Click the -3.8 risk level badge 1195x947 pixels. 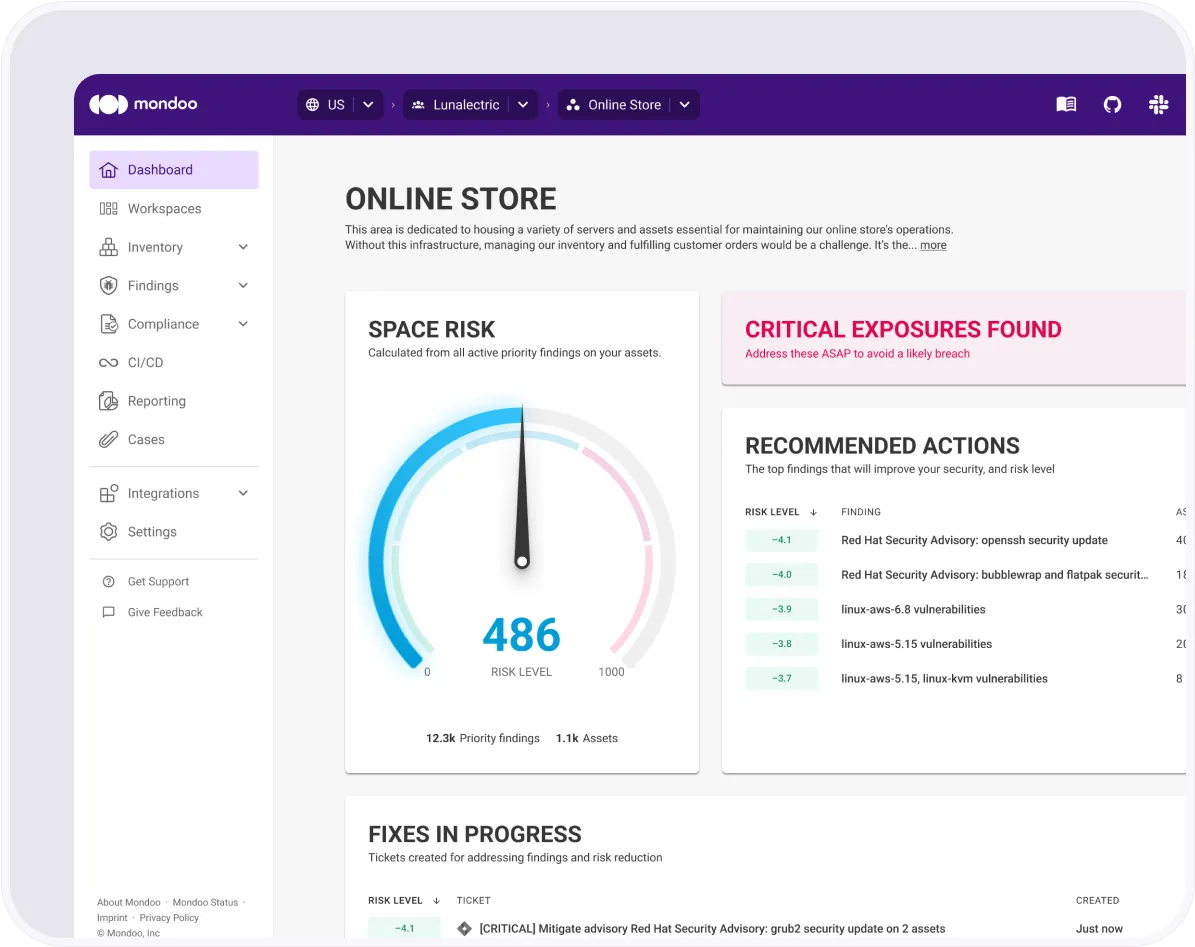pyautogui.click(x=781, y=644)
